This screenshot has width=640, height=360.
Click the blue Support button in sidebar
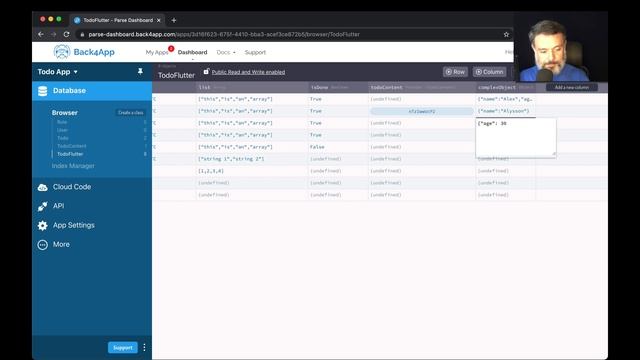coord(122,347)
